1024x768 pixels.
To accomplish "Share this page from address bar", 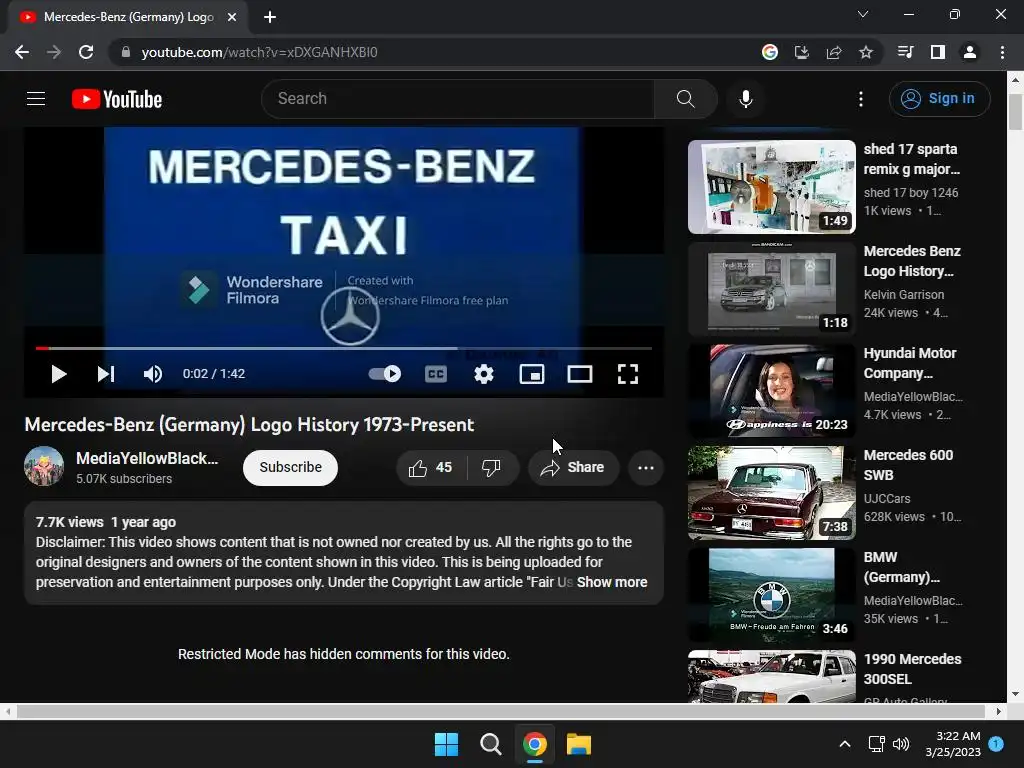I will pyautogui.click(x=834, y=52).
